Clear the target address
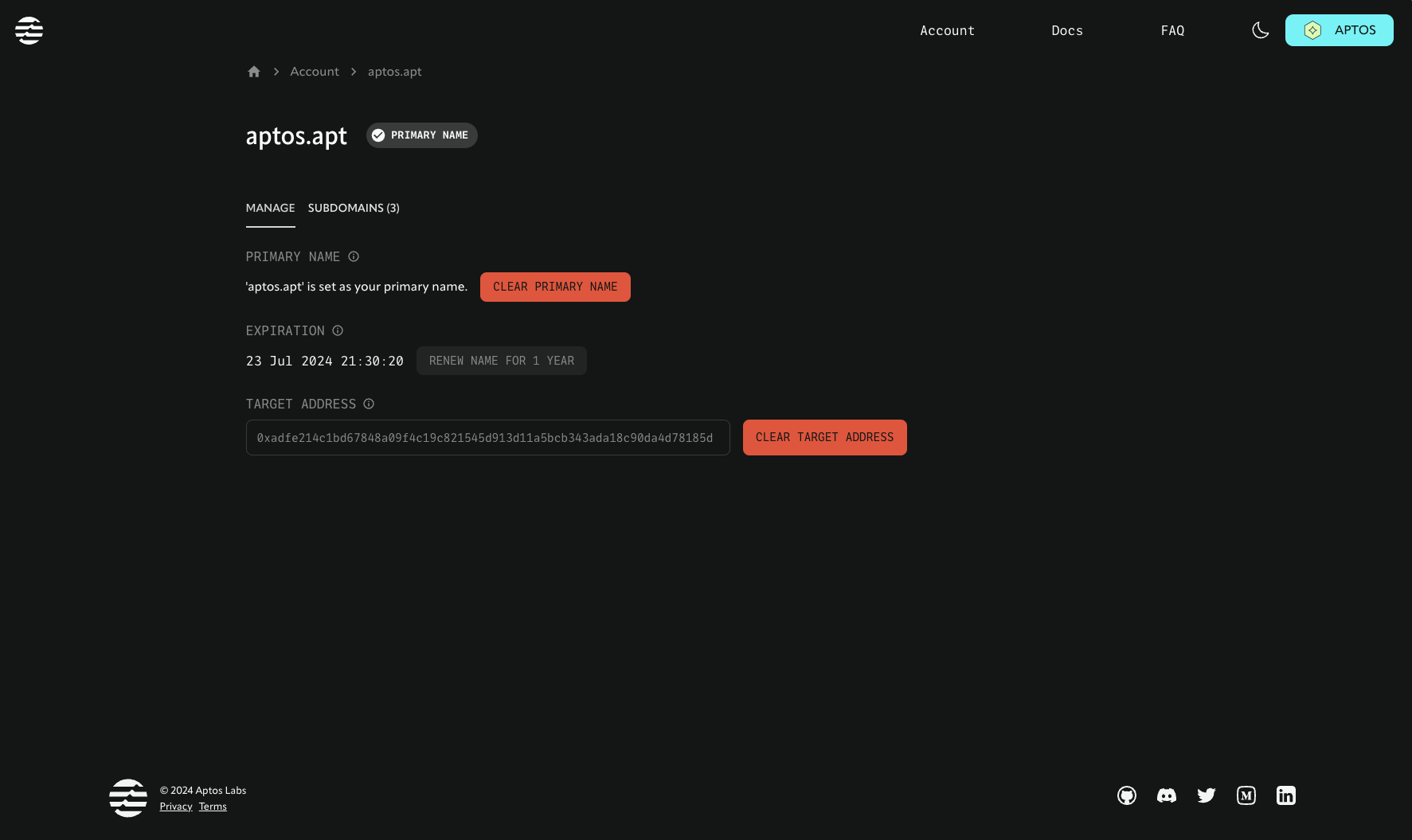 (824, 438)
